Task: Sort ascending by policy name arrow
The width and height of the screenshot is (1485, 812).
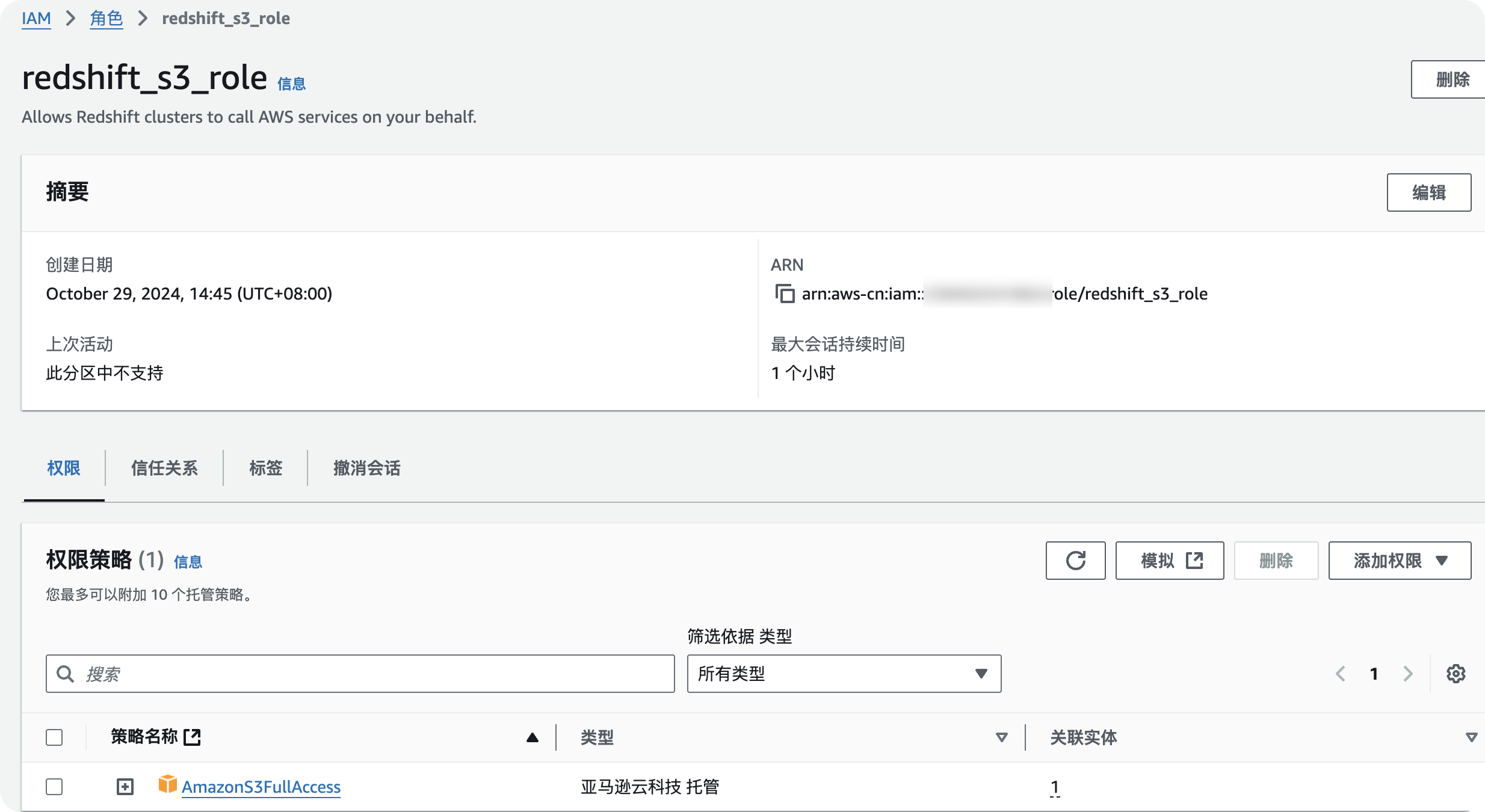Action: (533, 737)
